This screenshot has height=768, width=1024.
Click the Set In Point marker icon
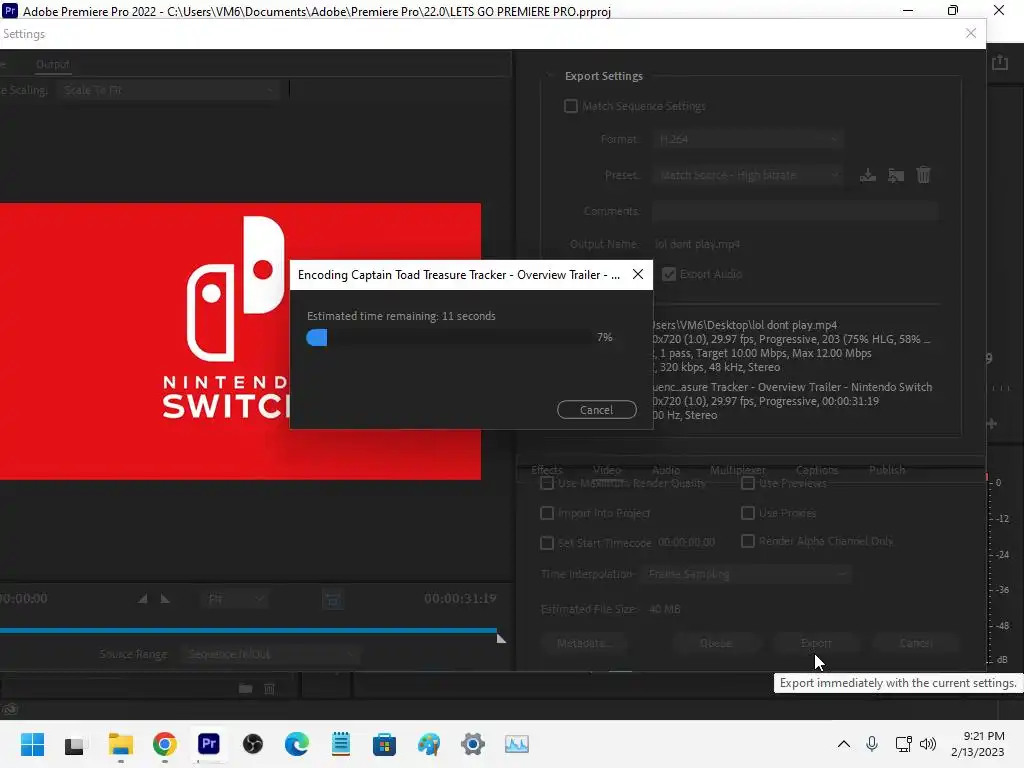click(x=142, y=598)
